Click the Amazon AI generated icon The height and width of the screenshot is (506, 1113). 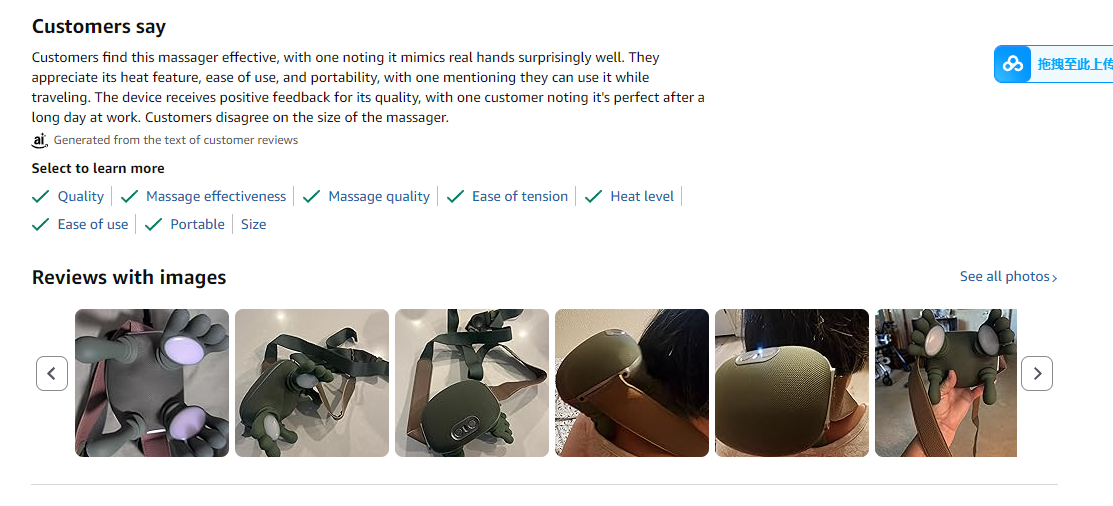tap(40, 141)
